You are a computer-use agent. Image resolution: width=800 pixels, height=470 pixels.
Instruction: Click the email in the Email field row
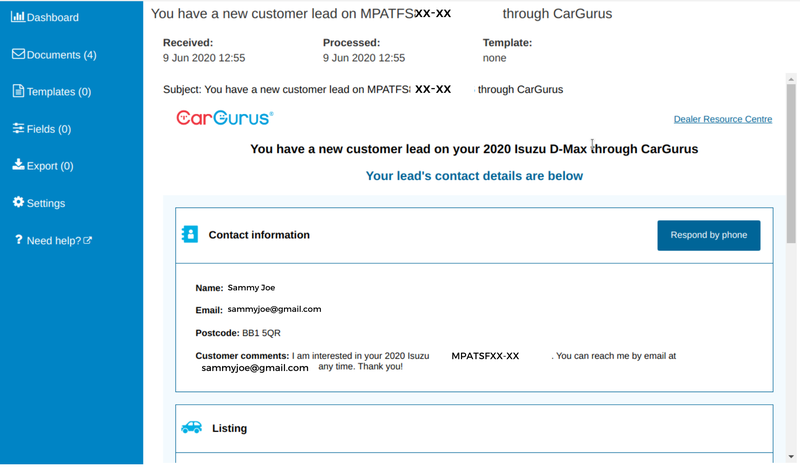point(274,309)
